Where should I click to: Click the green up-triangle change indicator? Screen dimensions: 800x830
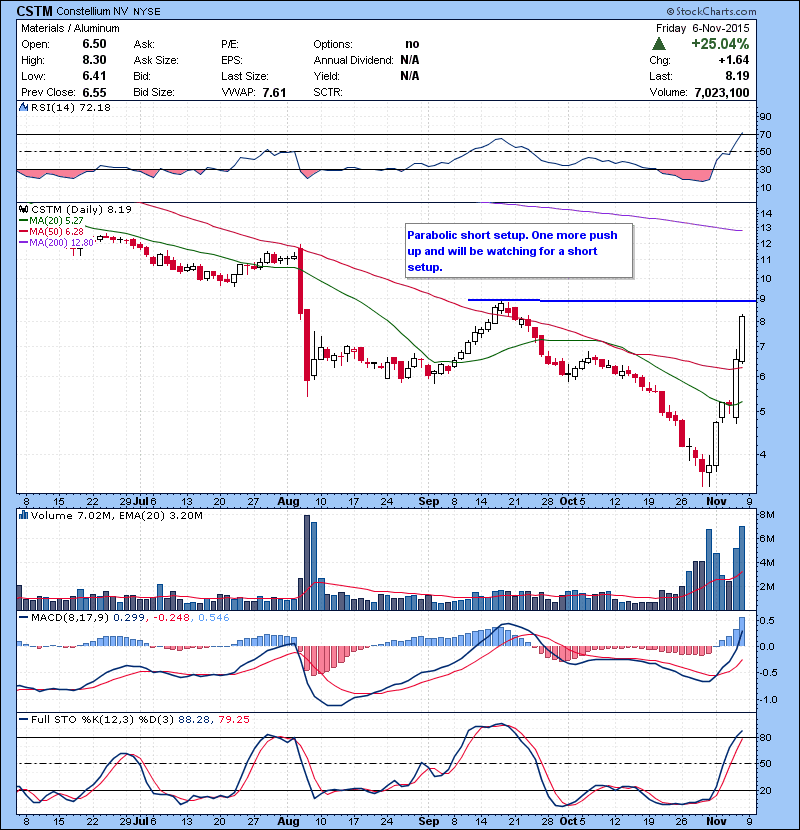(x=659, y=44)
